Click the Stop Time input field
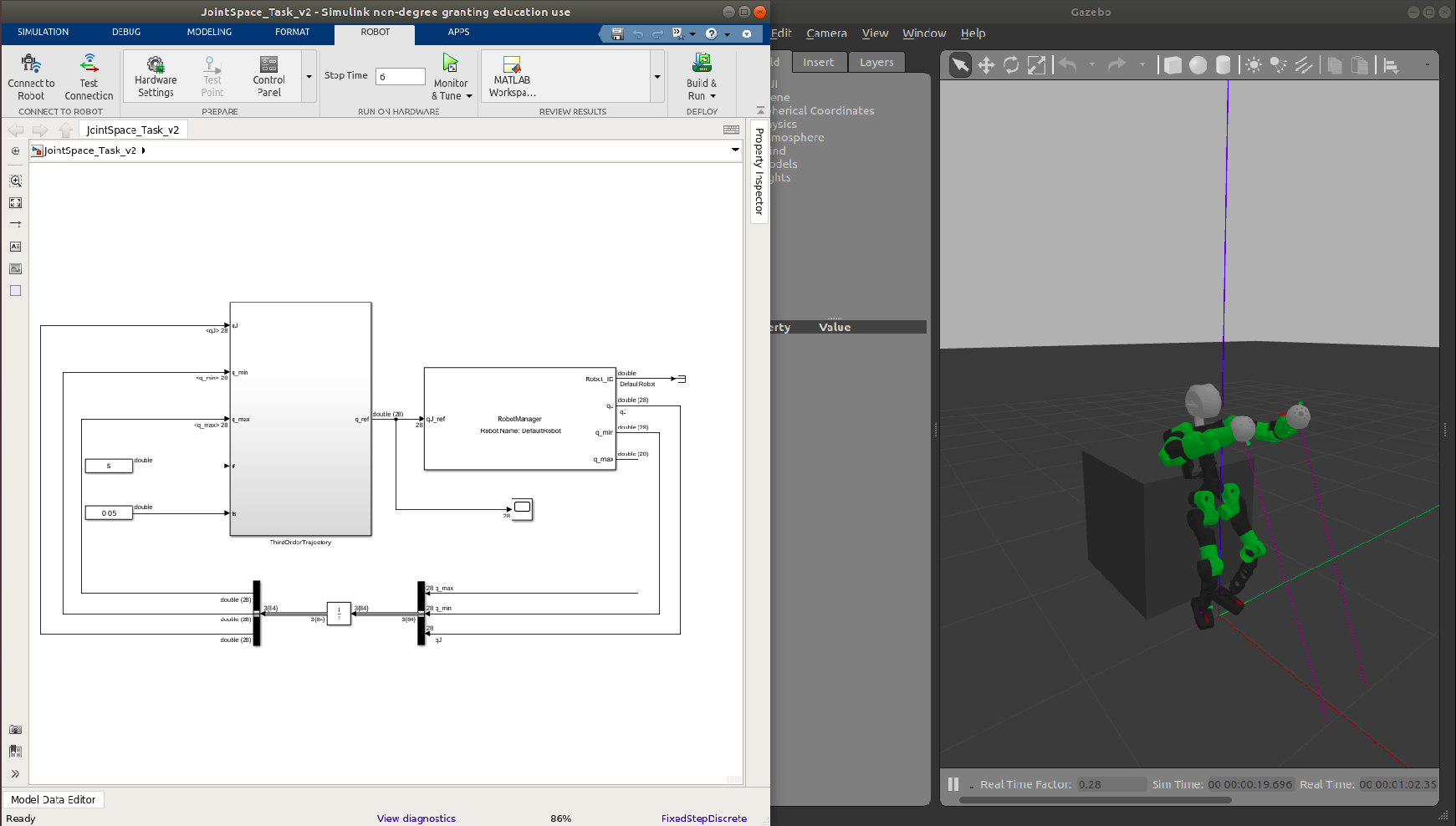 (x=401, y=76)
